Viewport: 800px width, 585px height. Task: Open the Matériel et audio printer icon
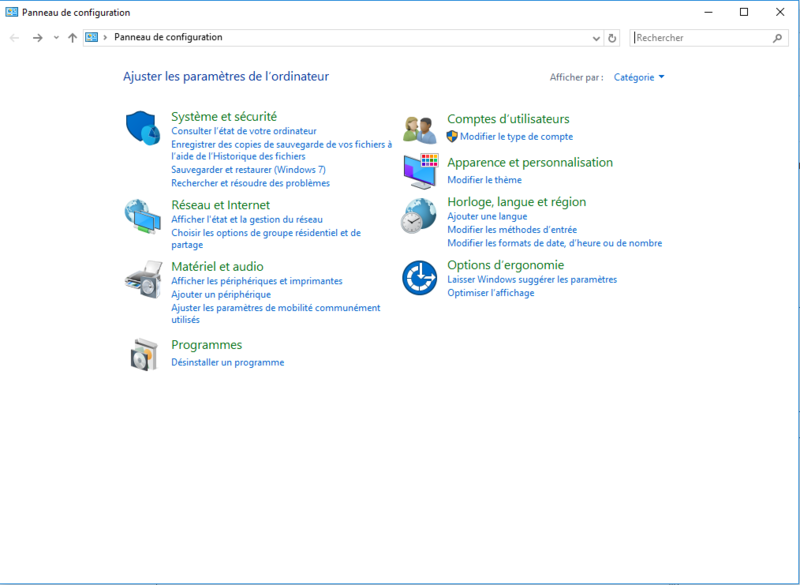[143, 279]
